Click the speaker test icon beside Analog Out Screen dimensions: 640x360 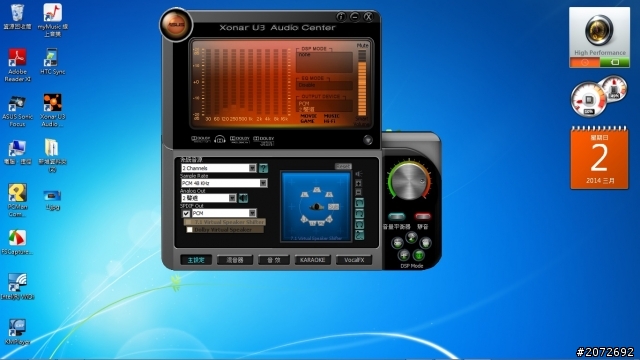[243, 198]
